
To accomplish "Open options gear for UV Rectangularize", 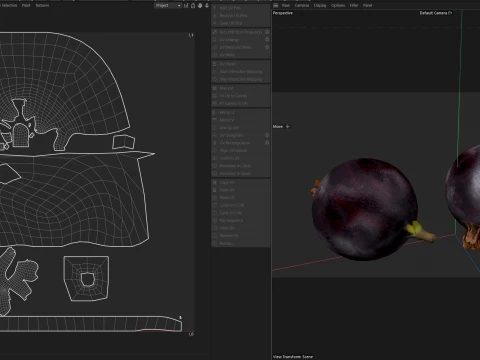I will coord(267,143).
